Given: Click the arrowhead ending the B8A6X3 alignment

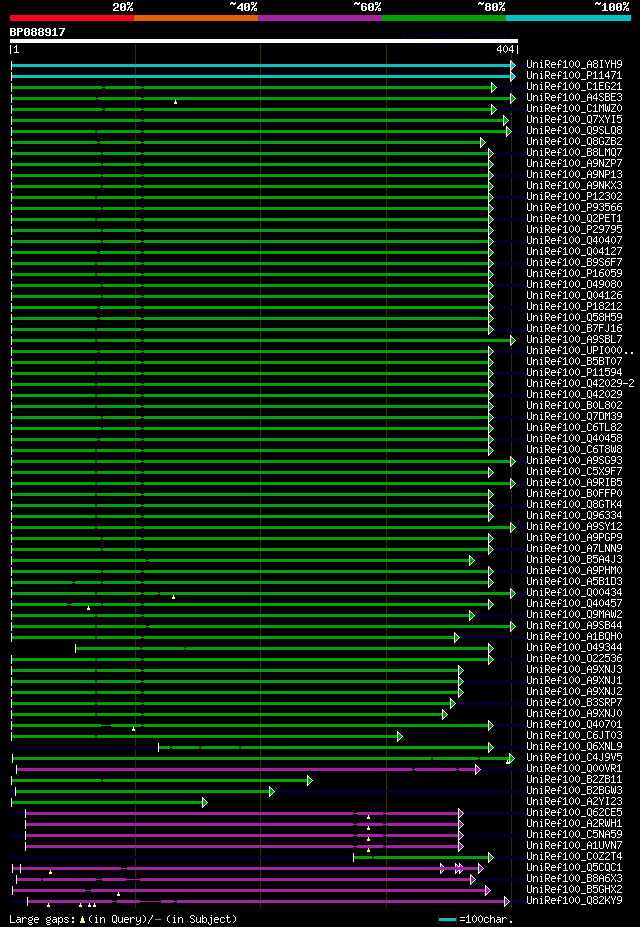Looking at the screenshot, I should pyautogui.click(x=473, y=880).
